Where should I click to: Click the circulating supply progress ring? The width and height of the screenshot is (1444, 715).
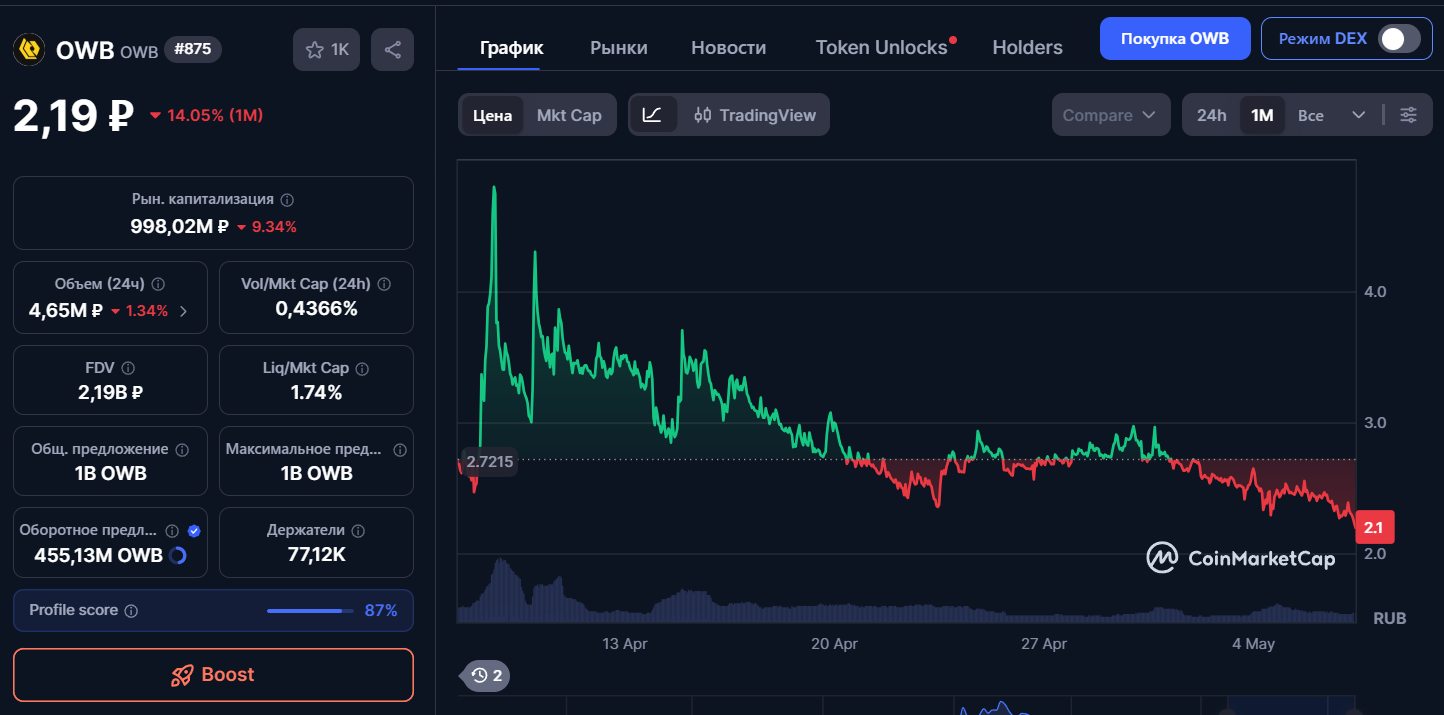(178, 555)
